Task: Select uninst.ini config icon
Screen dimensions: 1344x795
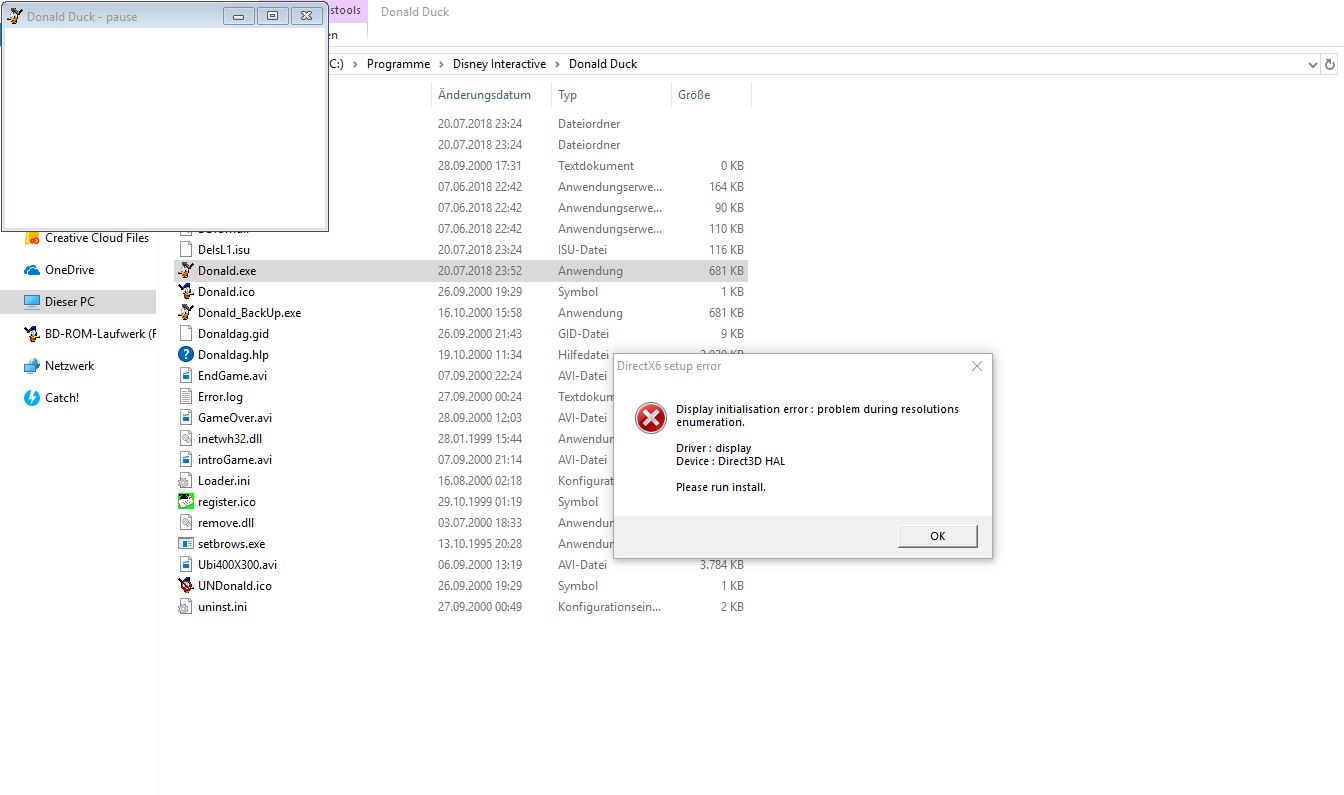Action: 185,607
